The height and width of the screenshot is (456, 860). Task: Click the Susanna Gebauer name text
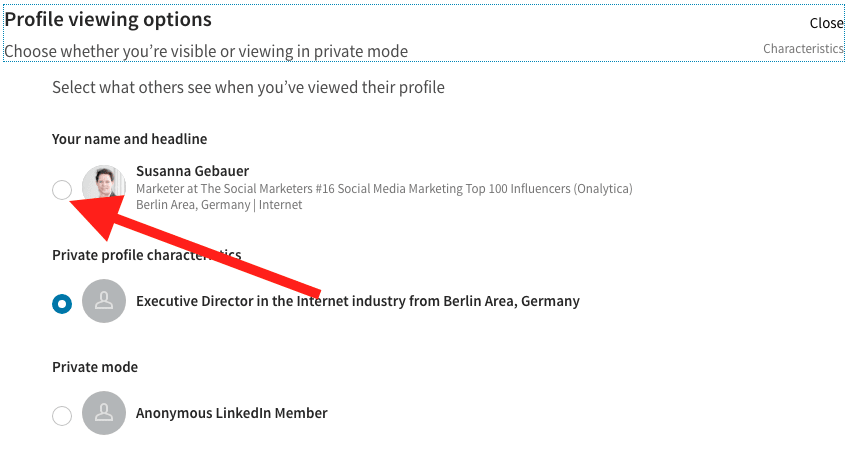coord(193,171)
